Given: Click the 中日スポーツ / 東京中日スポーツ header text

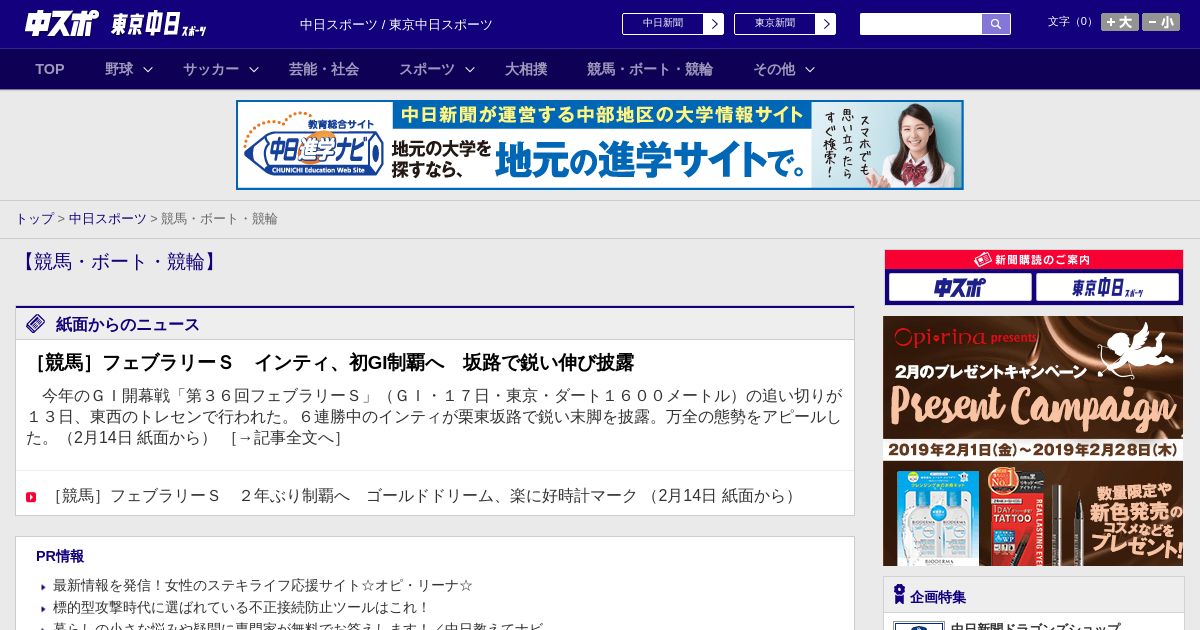Looking at the screenshot, I should 396,24.
